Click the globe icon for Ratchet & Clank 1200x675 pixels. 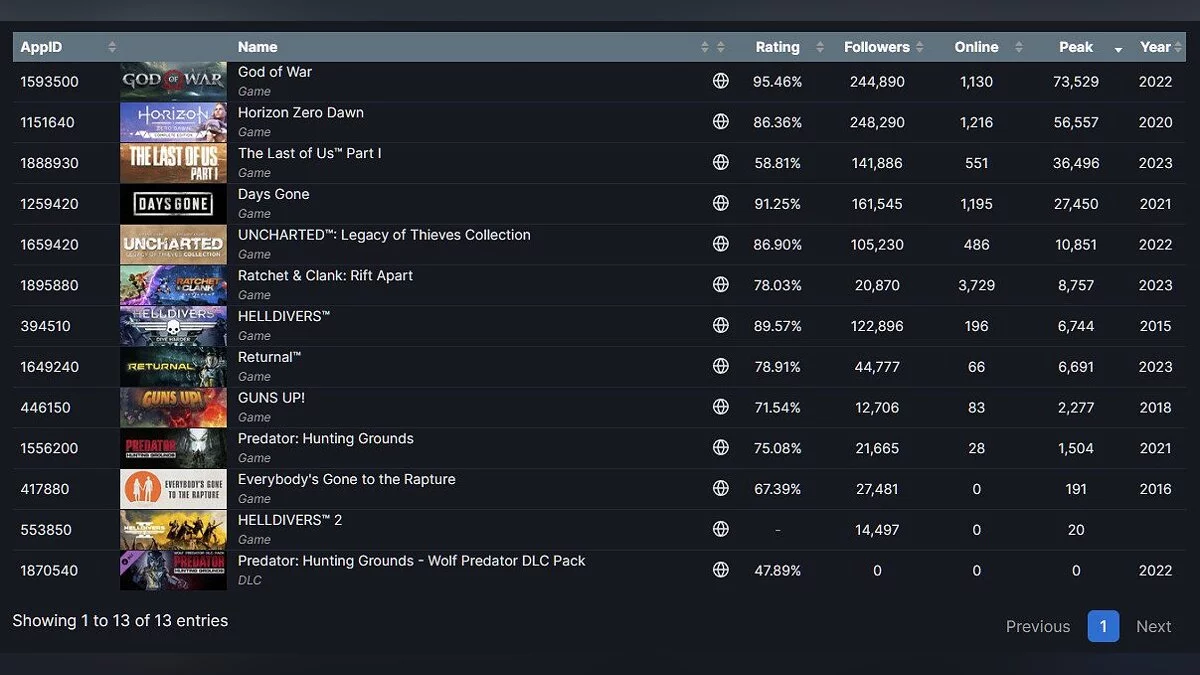pyautogui.click(x=720, y=285)
